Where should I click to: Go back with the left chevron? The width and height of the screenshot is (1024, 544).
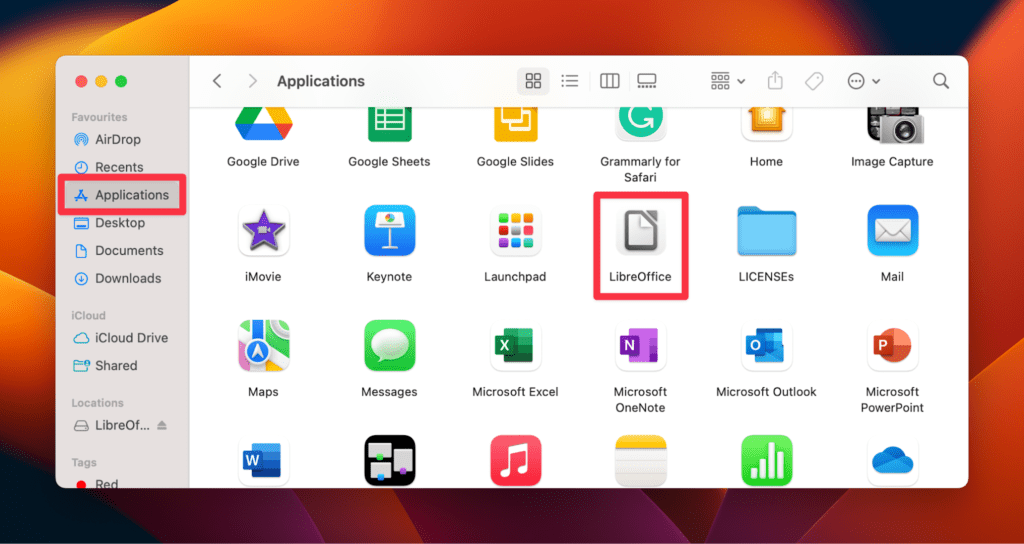(217, 81)
